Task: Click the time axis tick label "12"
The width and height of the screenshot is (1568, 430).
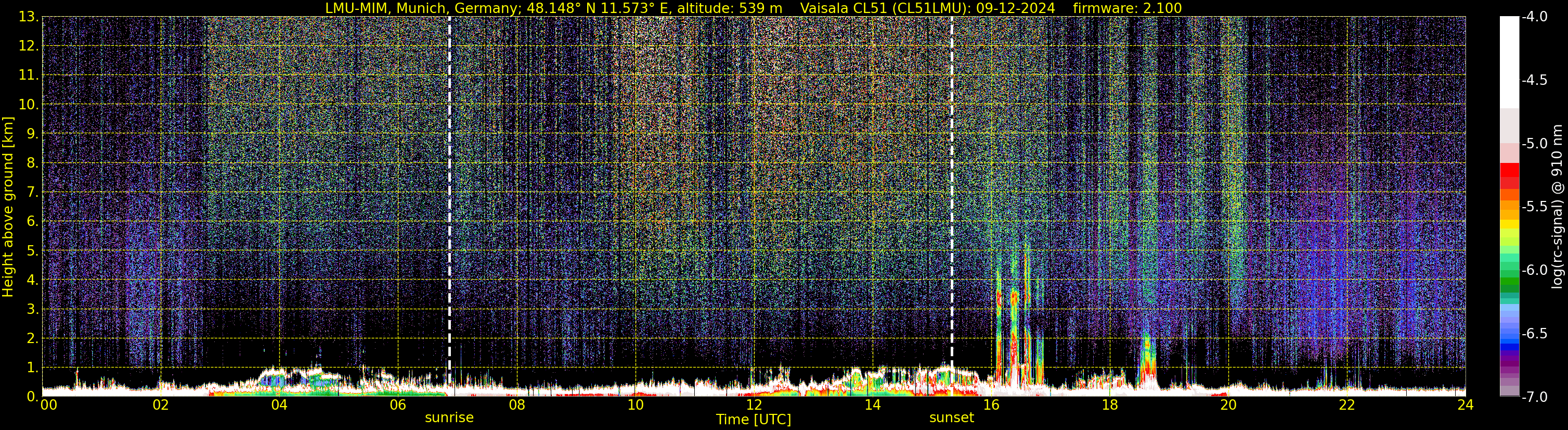Action: point(754,405)
